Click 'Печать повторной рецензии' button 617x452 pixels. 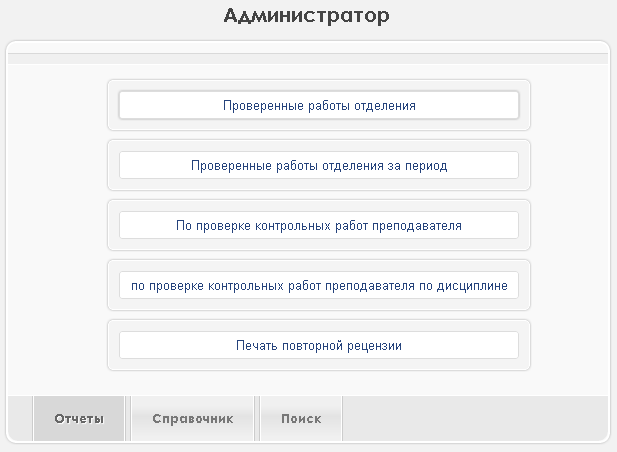coord(319,345)
